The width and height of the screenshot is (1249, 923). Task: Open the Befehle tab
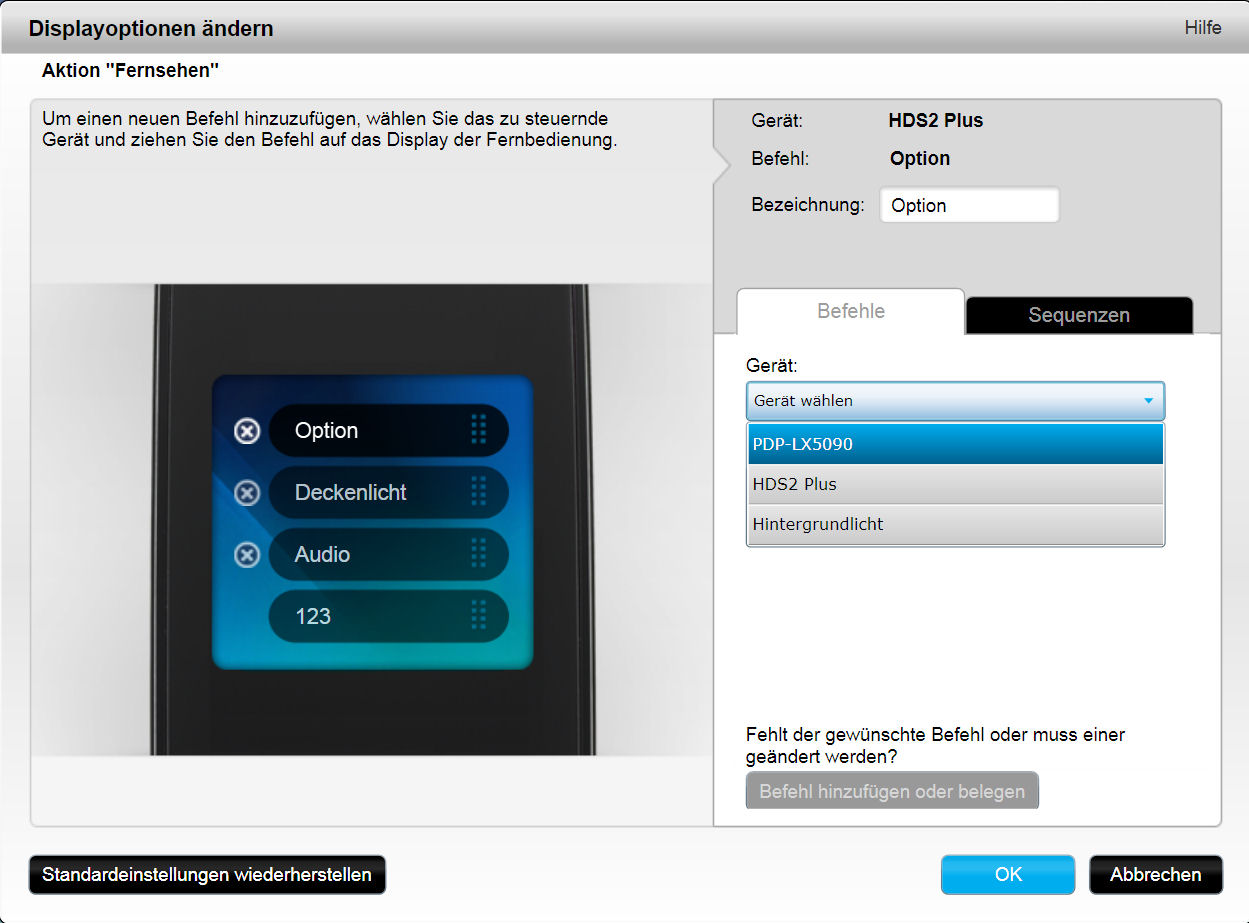click(850, 311)
